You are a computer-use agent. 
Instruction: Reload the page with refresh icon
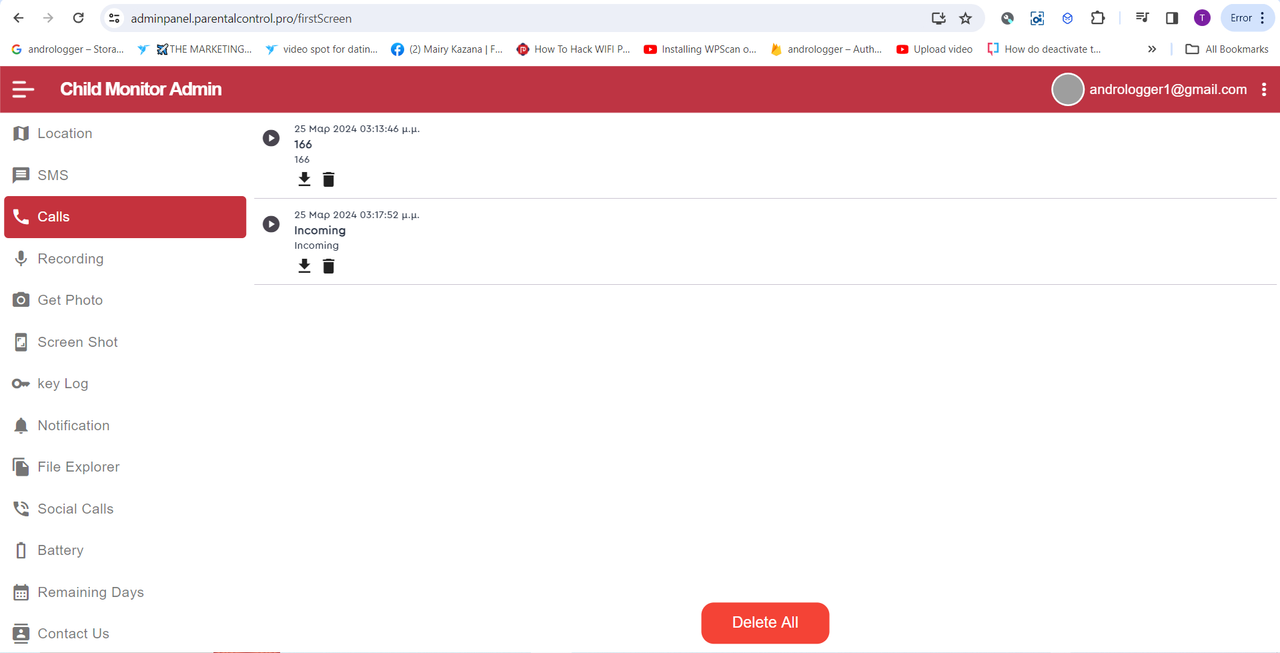pyautogui.click(x=79, y=18)
